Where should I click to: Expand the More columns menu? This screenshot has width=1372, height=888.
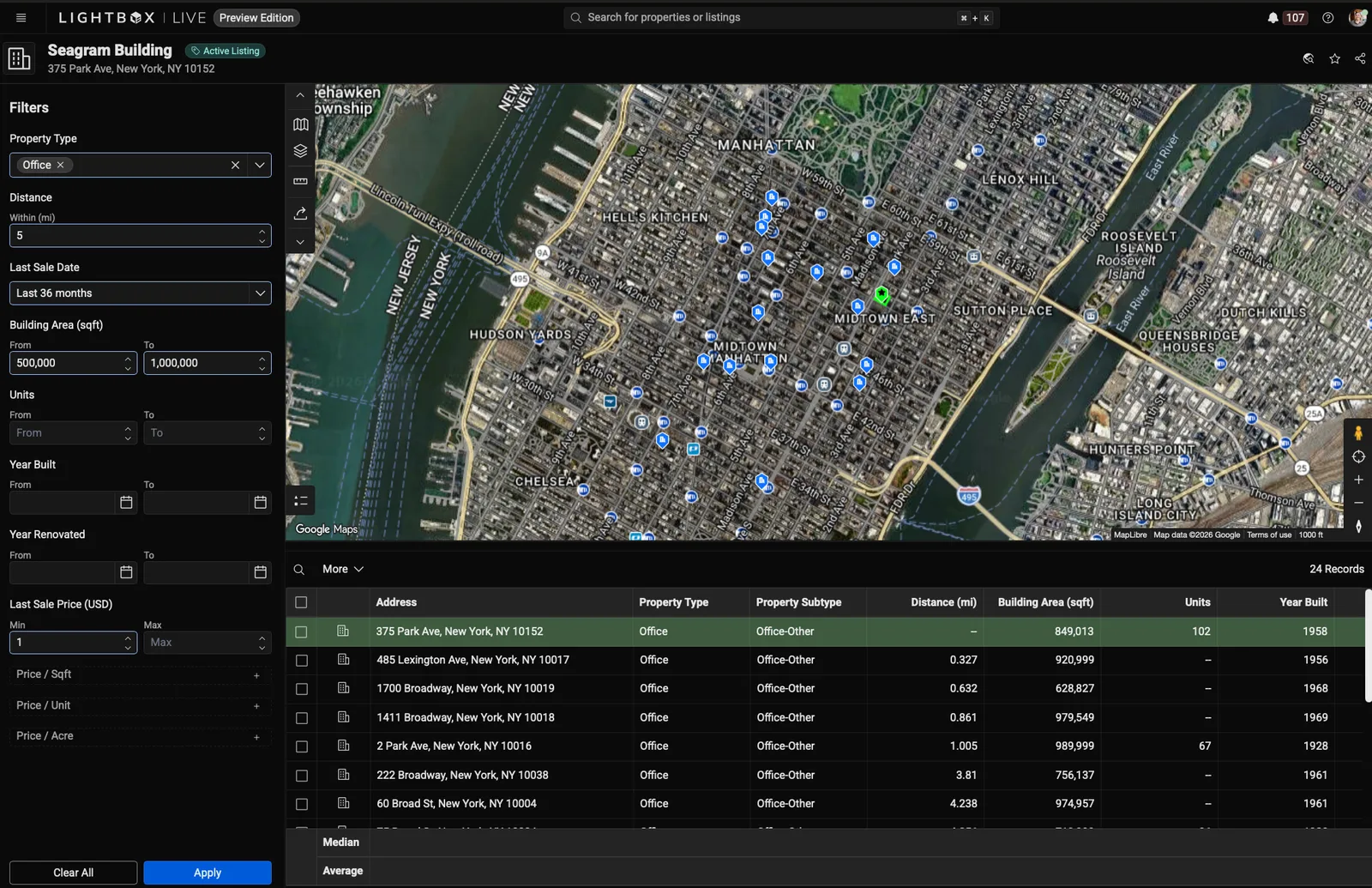(343, 569)
